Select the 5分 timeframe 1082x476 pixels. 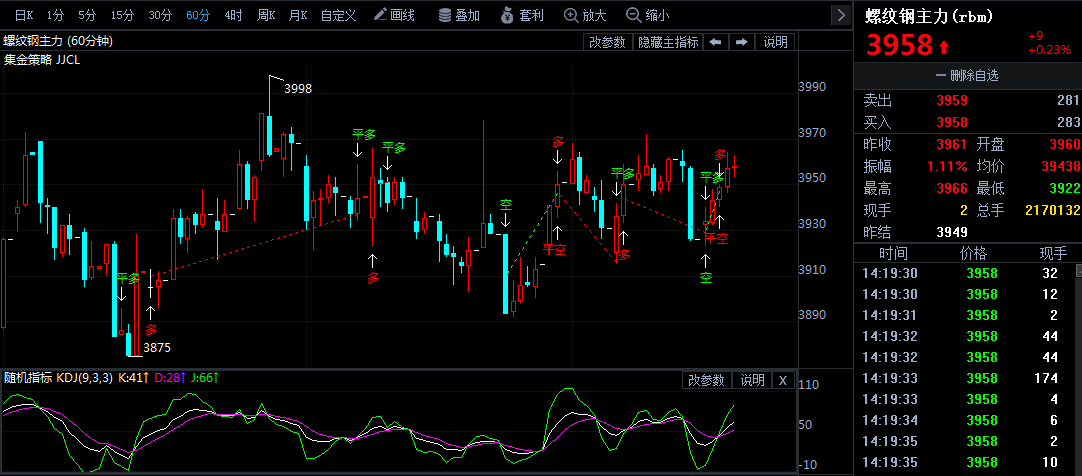[87, 14]
